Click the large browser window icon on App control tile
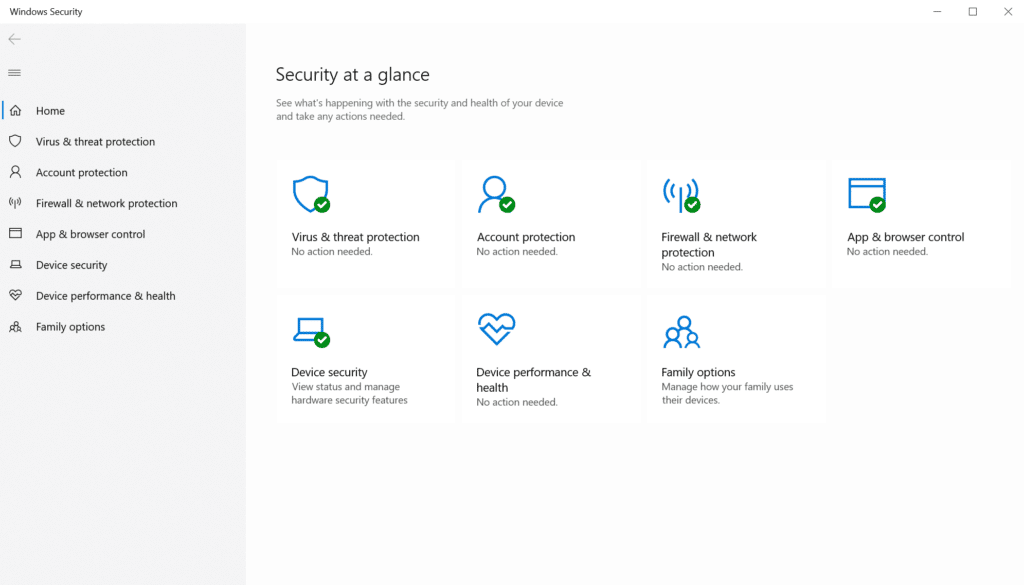This screenshot has width=1024, height=585. (x=867, y=195)
